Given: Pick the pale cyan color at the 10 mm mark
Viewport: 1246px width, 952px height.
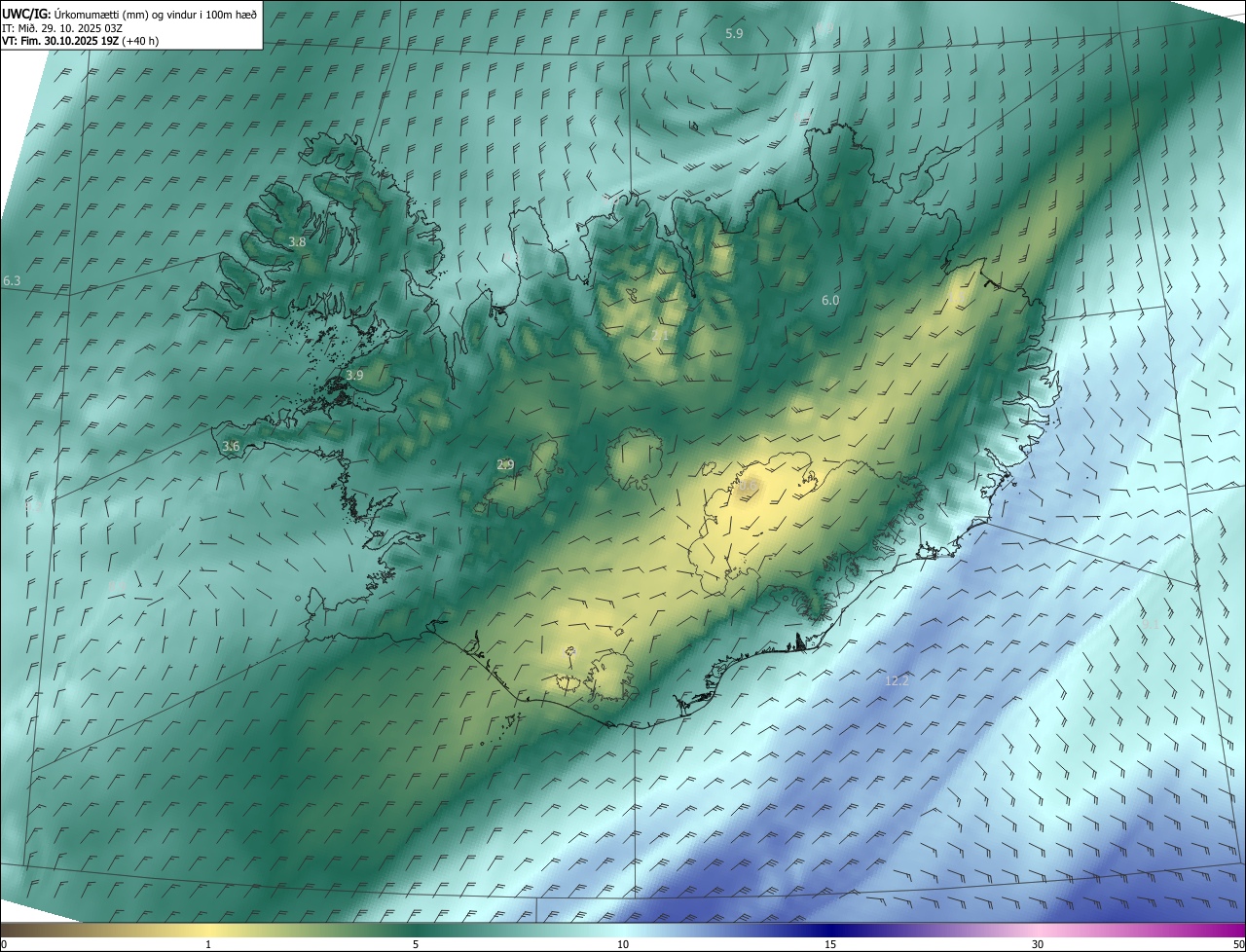Looking at the screenshot, I should coord(623,930).
